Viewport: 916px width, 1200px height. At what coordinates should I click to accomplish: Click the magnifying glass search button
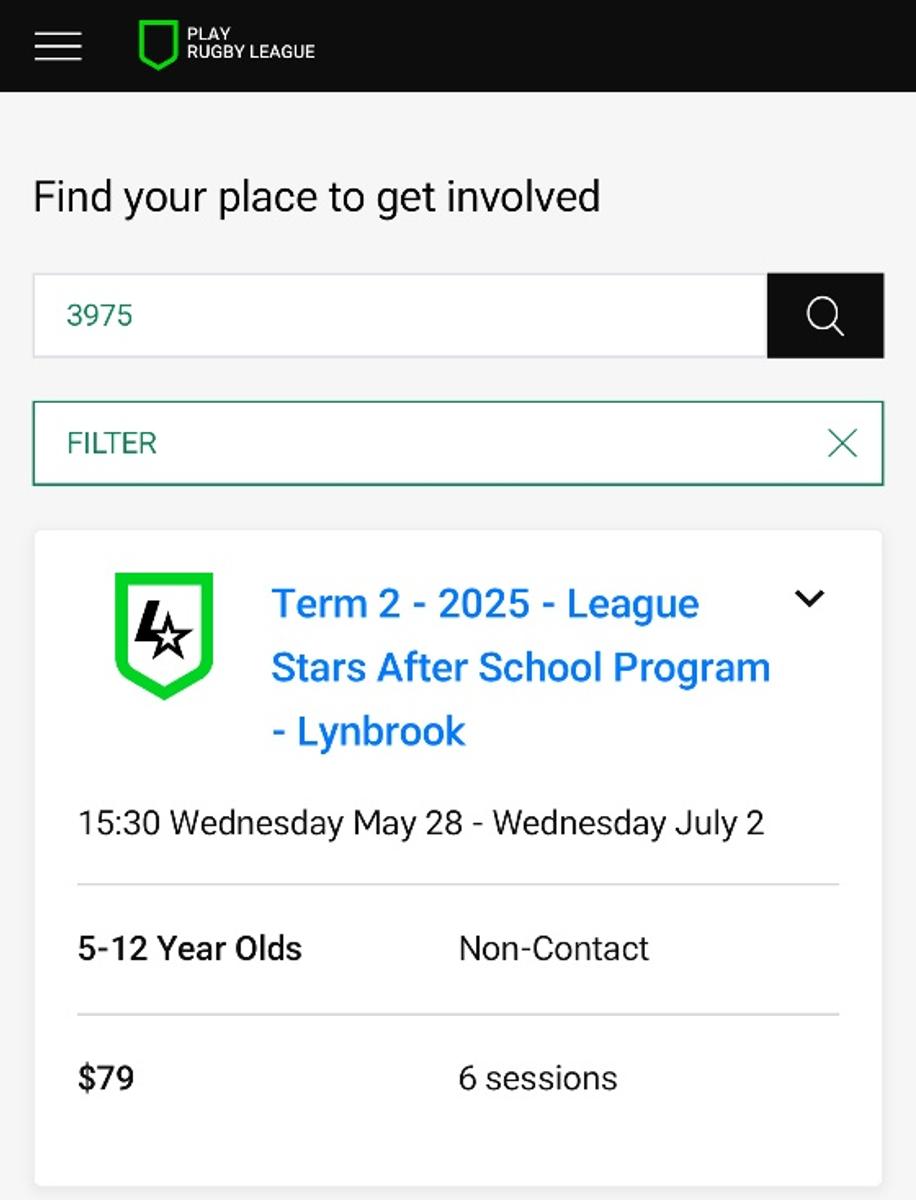pos(825,315)
